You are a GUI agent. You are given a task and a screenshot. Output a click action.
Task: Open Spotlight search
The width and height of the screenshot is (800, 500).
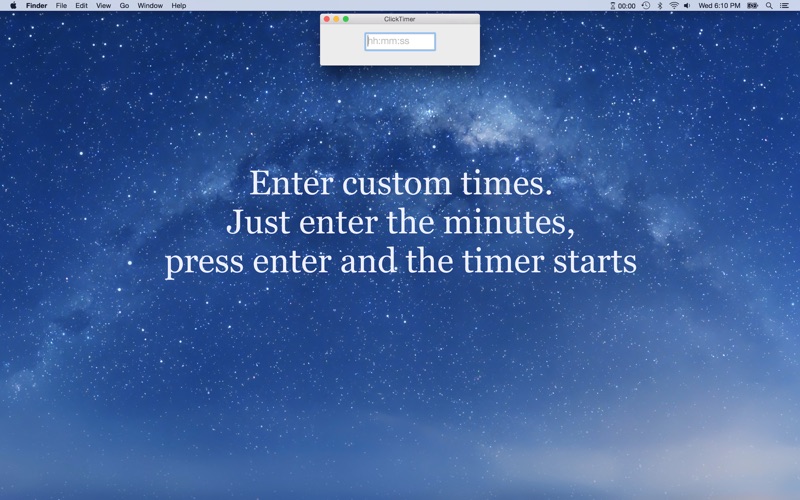click(x=769, y=6)
